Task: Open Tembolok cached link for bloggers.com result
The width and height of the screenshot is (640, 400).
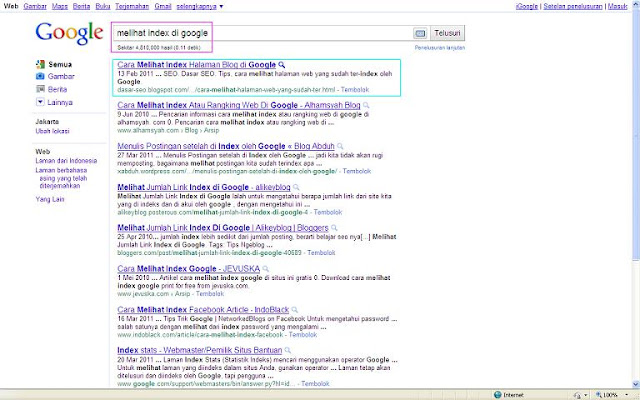Action: [321, 253]
